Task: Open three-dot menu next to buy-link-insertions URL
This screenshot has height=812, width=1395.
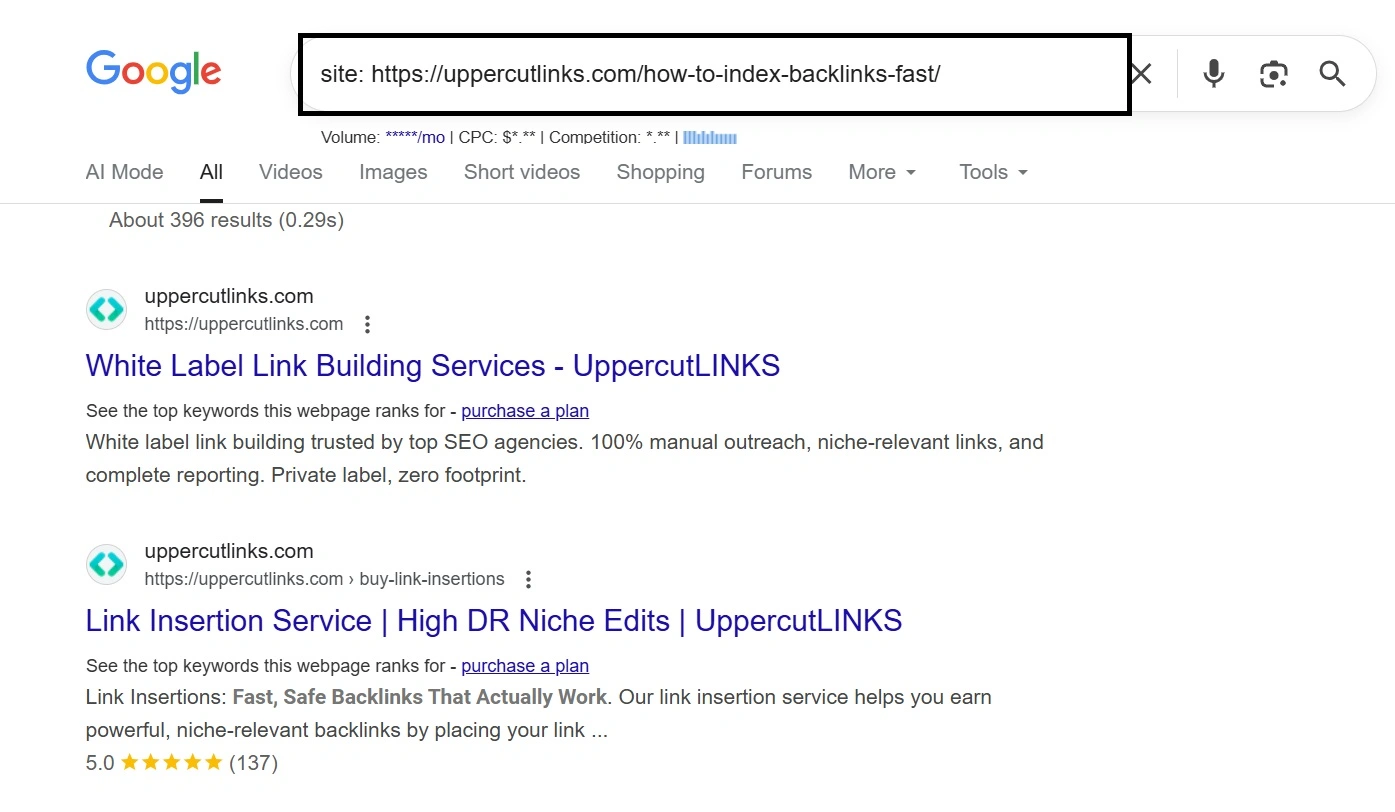Action: tap(529, 580)
